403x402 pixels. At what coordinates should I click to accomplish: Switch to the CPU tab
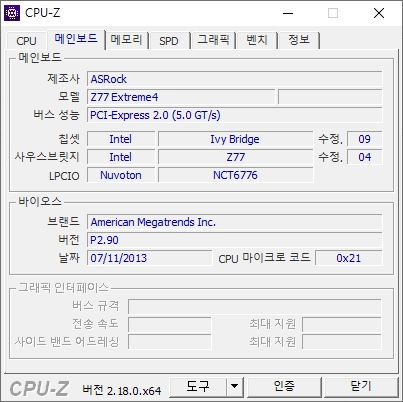coord(26,41)
